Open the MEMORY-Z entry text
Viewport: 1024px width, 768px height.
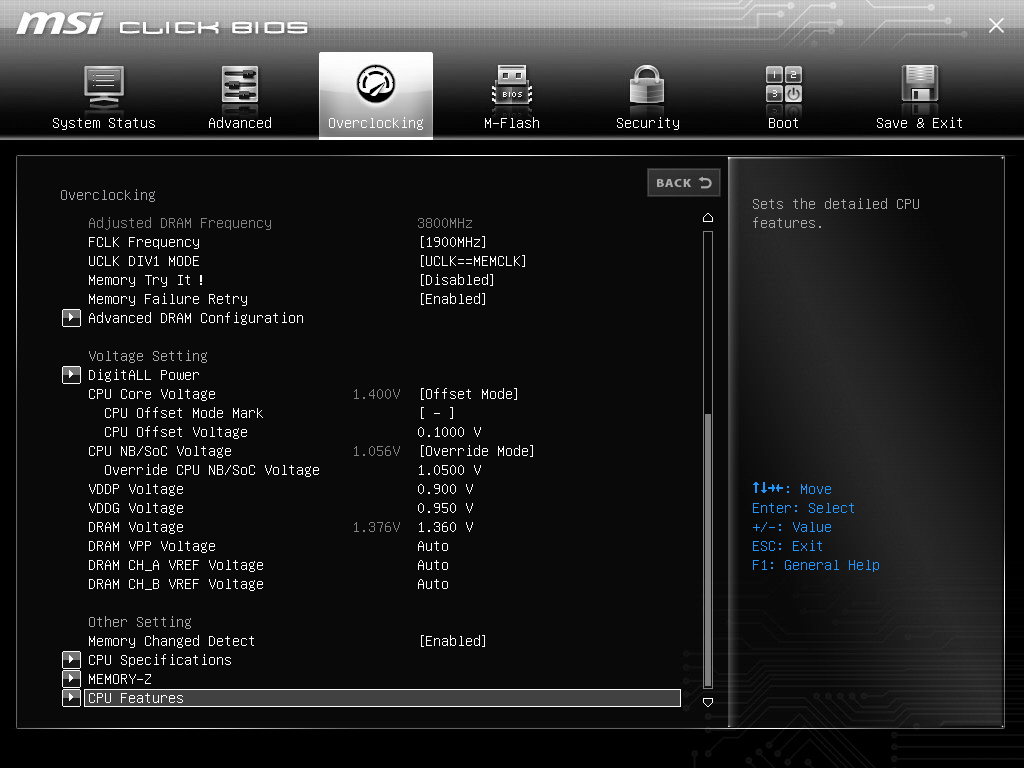click(120, 679)
